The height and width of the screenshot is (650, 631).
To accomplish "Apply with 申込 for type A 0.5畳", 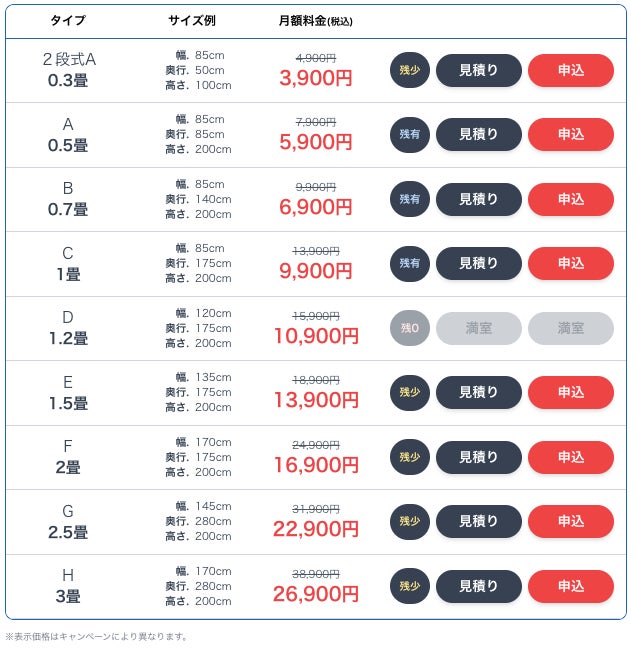I will pos(570,135).
